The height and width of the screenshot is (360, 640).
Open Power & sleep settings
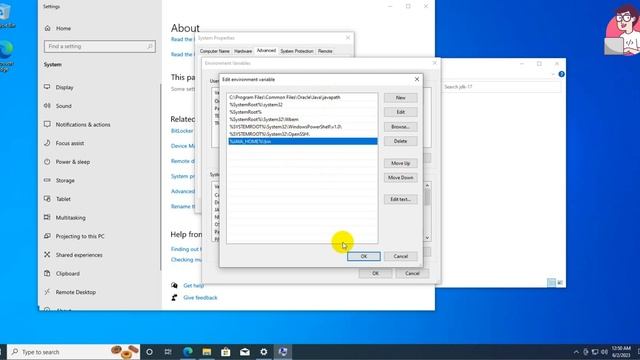73,162
